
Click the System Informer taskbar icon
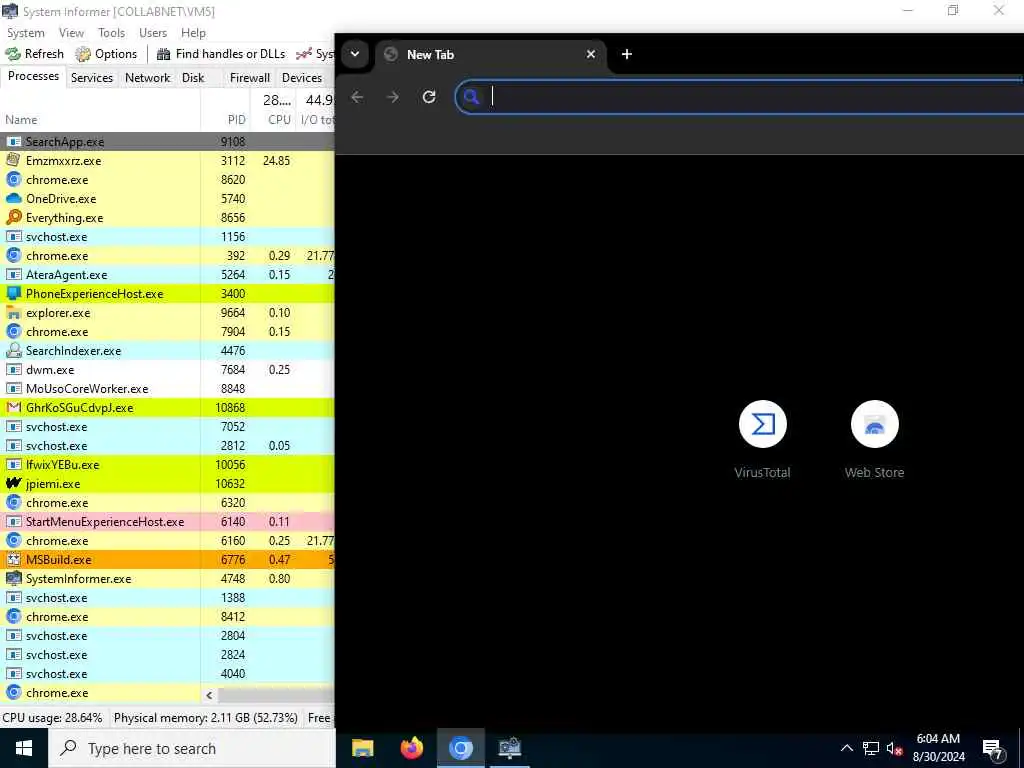(509, 748)
